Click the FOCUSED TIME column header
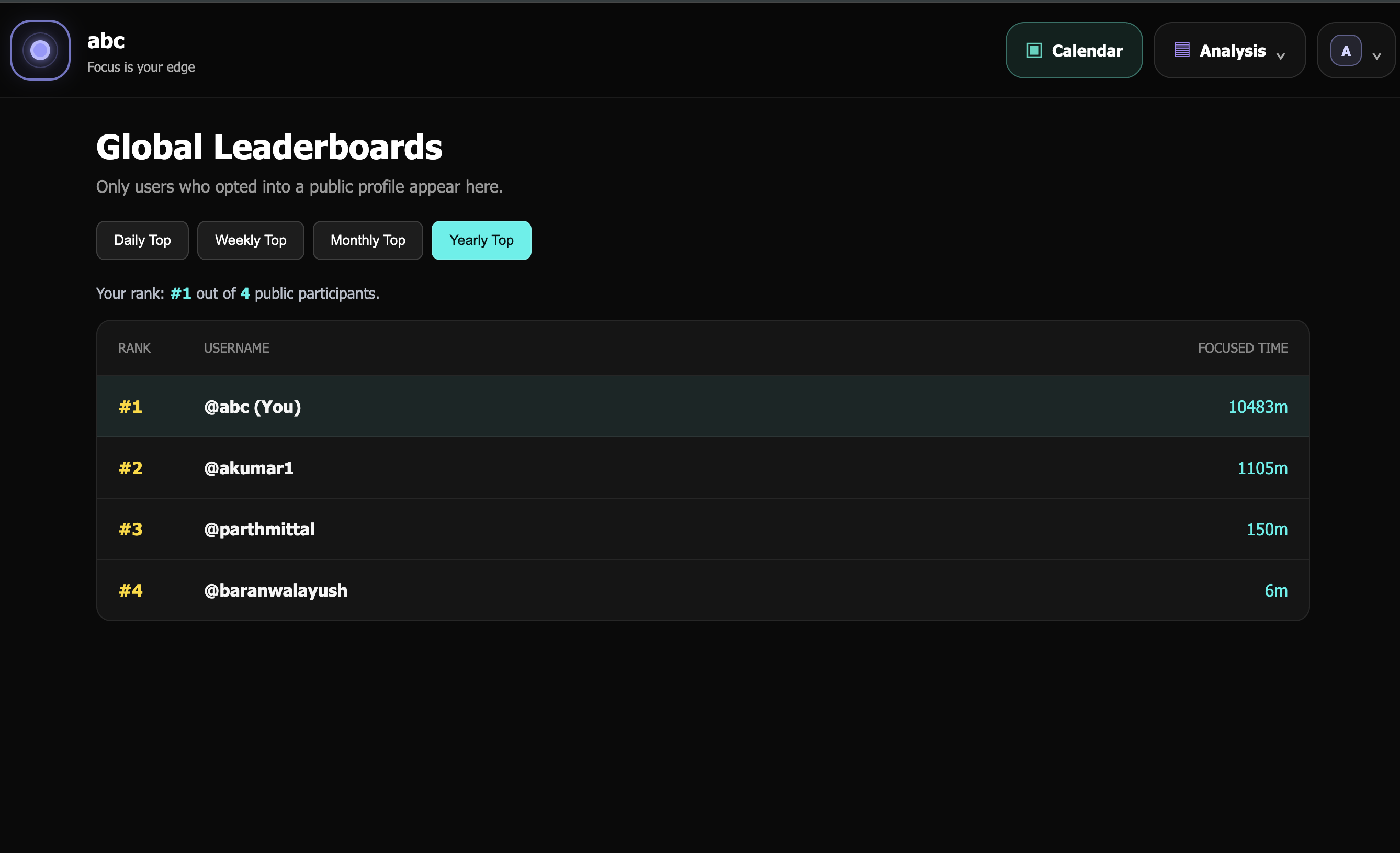Image resolution: width=1400 pixels, height=853 pixels. coord(1243,348)
